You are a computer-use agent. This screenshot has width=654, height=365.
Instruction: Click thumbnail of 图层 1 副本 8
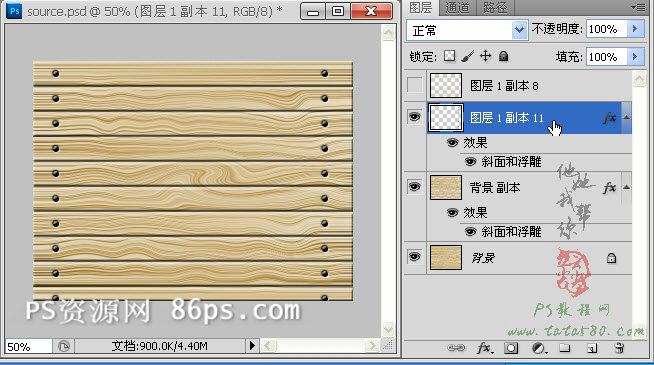click(x=446, y=86)
